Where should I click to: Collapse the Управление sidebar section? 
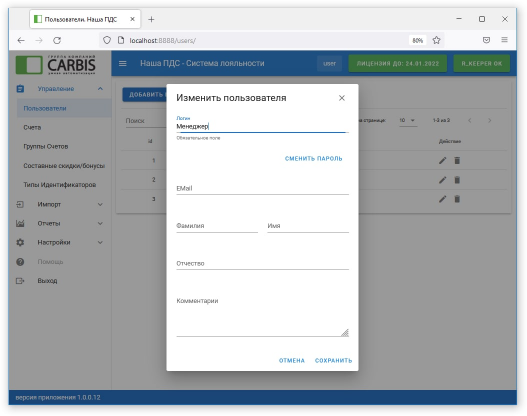coord(59,89)
